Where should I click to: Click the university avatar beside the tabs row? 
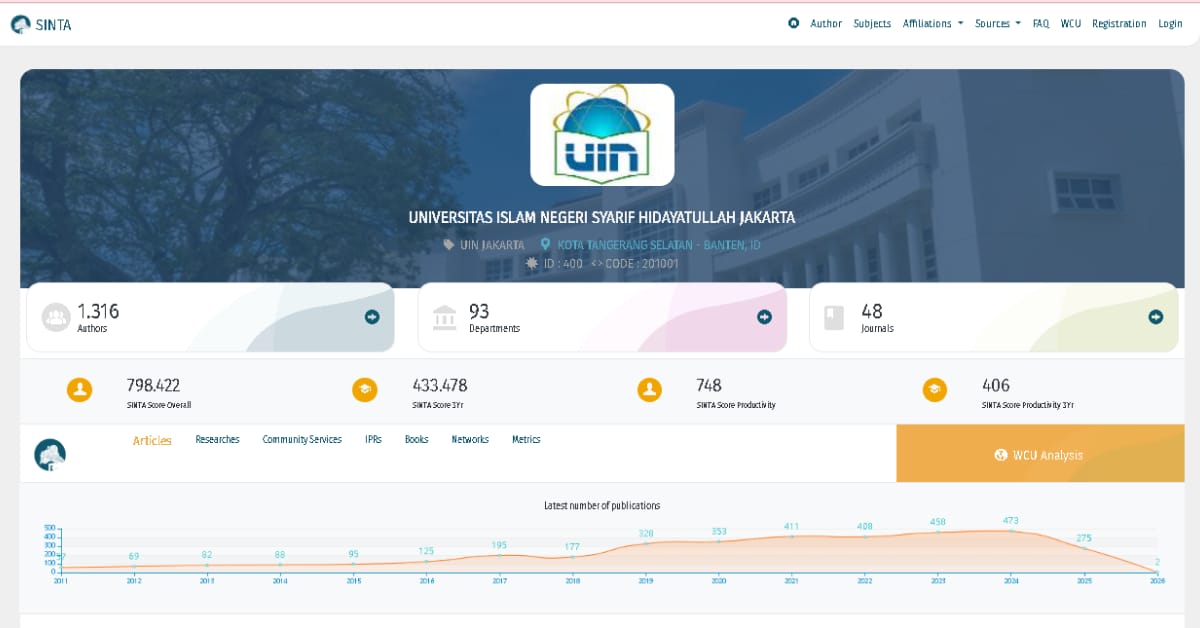tap(49, 453)
